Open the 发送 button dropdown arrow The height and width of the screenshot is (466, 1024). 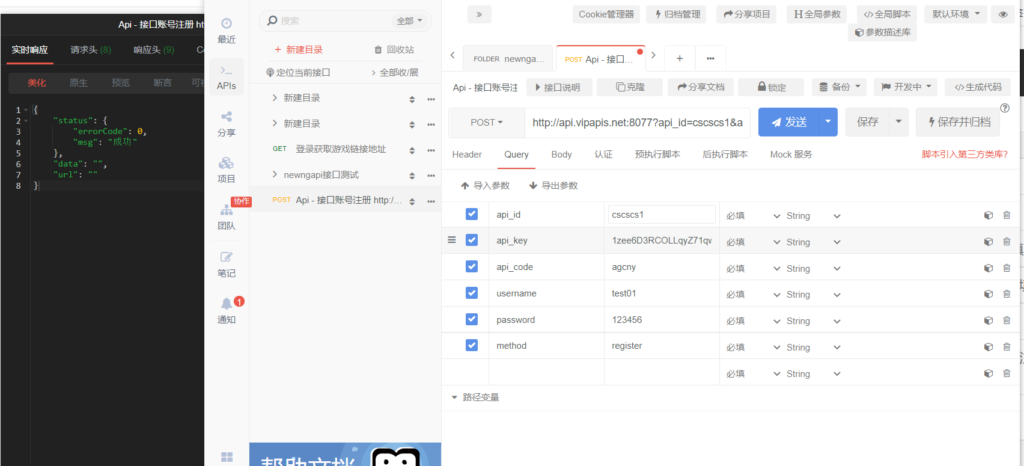pyautogui.click(x=829, y=122)
